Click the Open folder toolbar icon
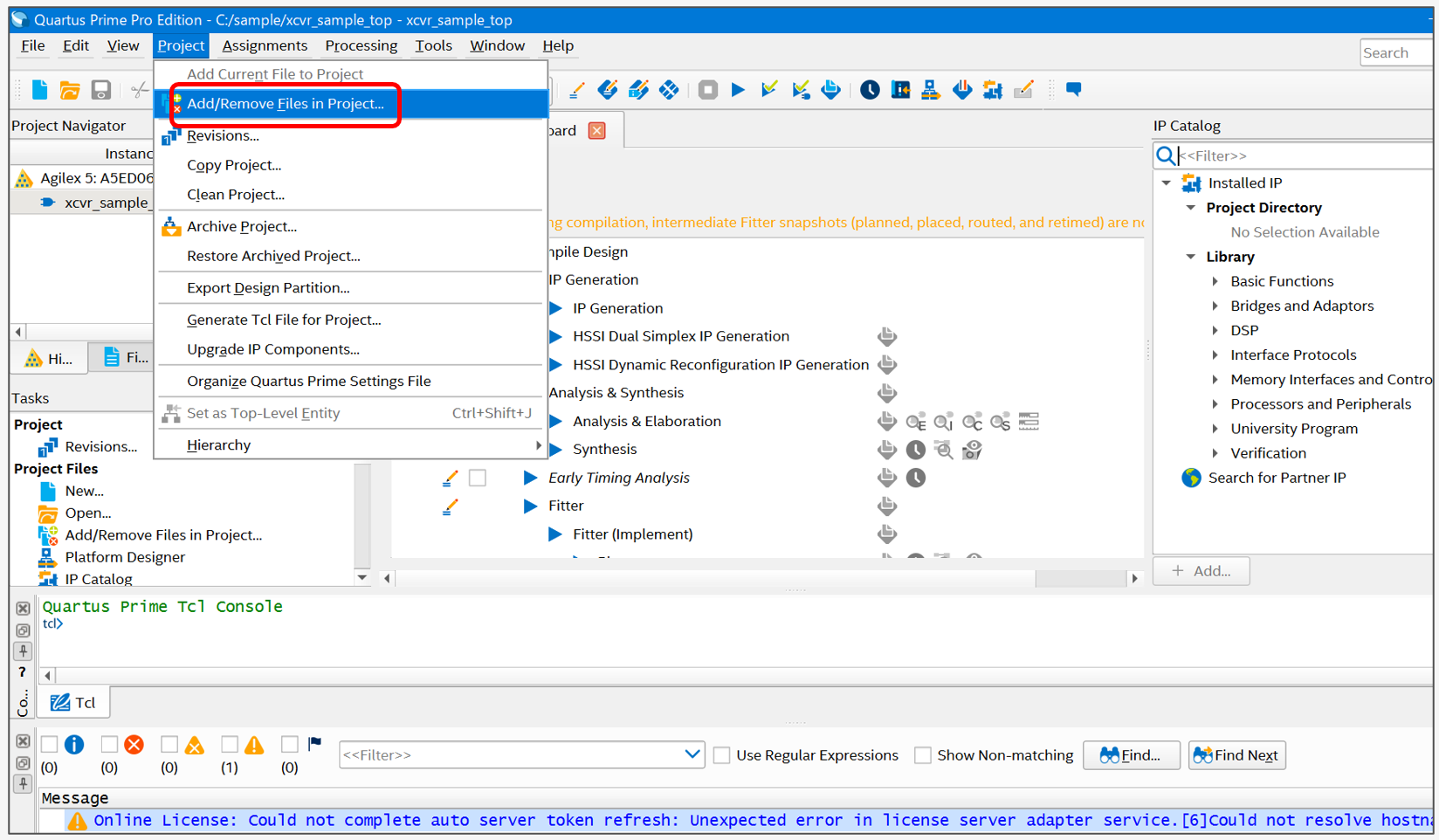 [x=70, y=90]
